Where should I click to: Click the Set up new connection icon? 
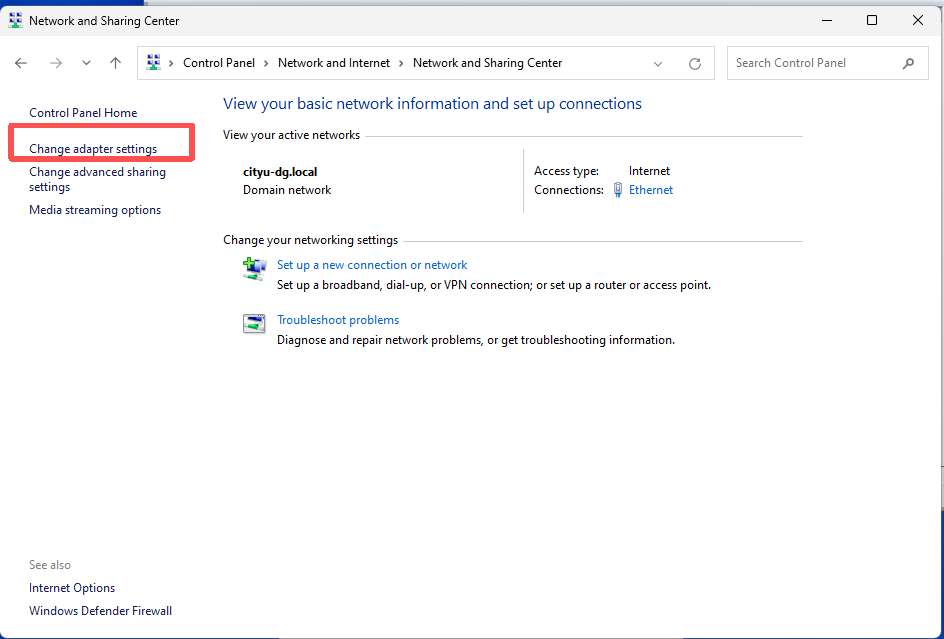[x=254, y=268]
